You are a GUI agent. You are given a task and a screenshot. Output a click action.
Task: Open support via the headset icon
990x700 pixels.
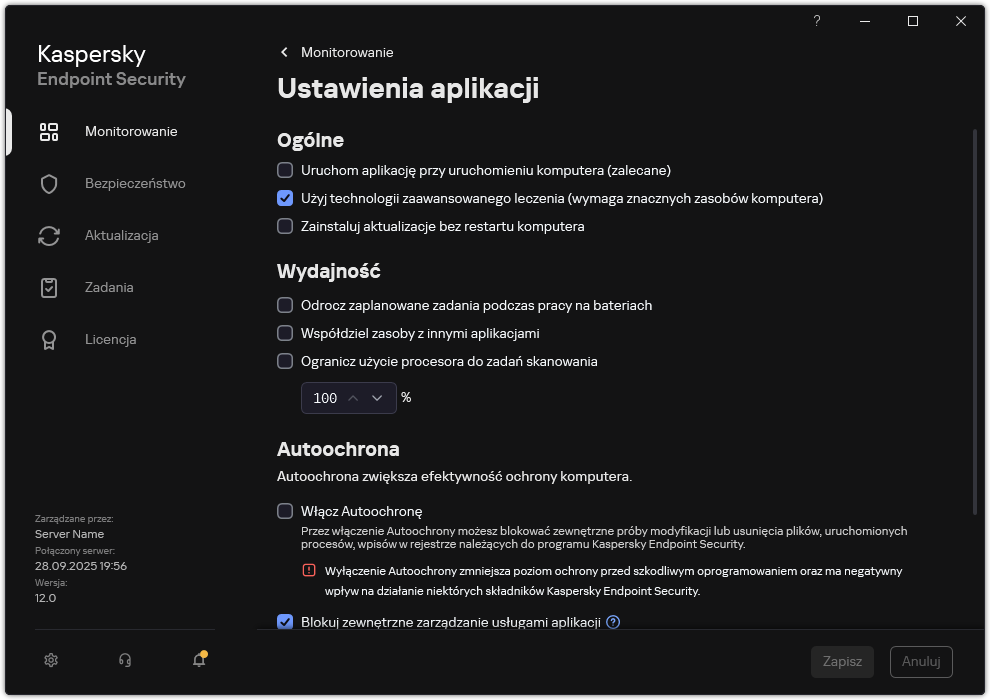[124, 660]
